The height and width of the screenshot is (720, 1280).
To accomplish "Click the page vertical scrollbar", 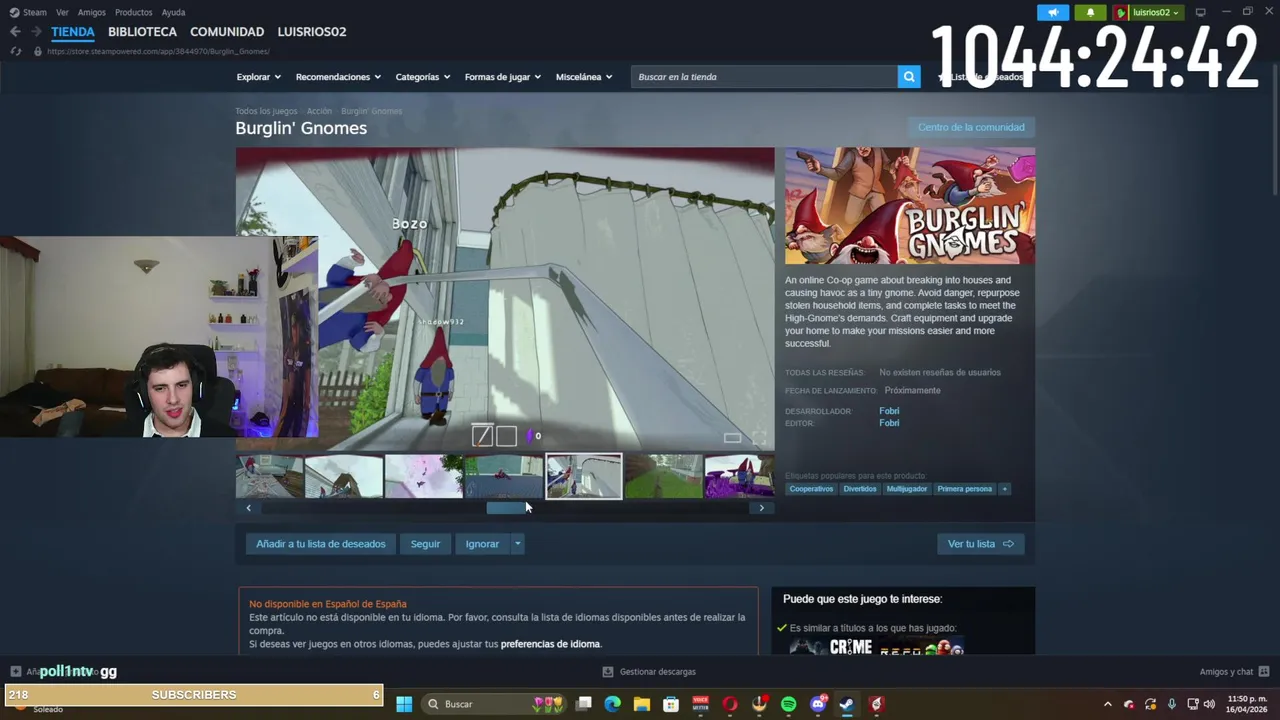I will [x=1274, y=130].
